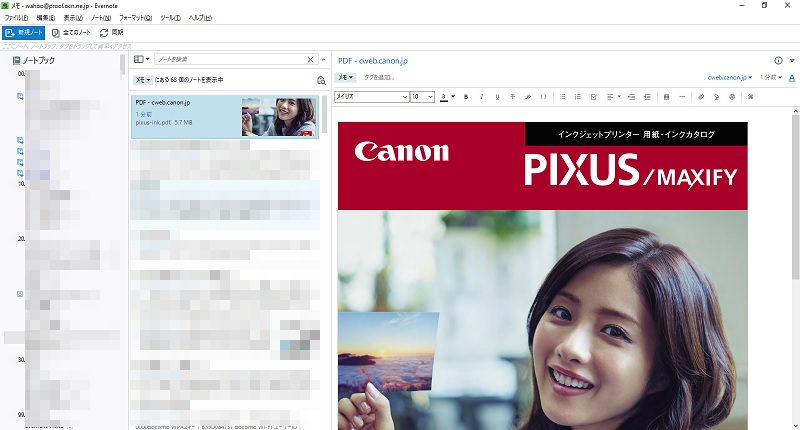Click the ノートを検索 search field
This screenshot has width=800, height=430.
click(232, 60)
